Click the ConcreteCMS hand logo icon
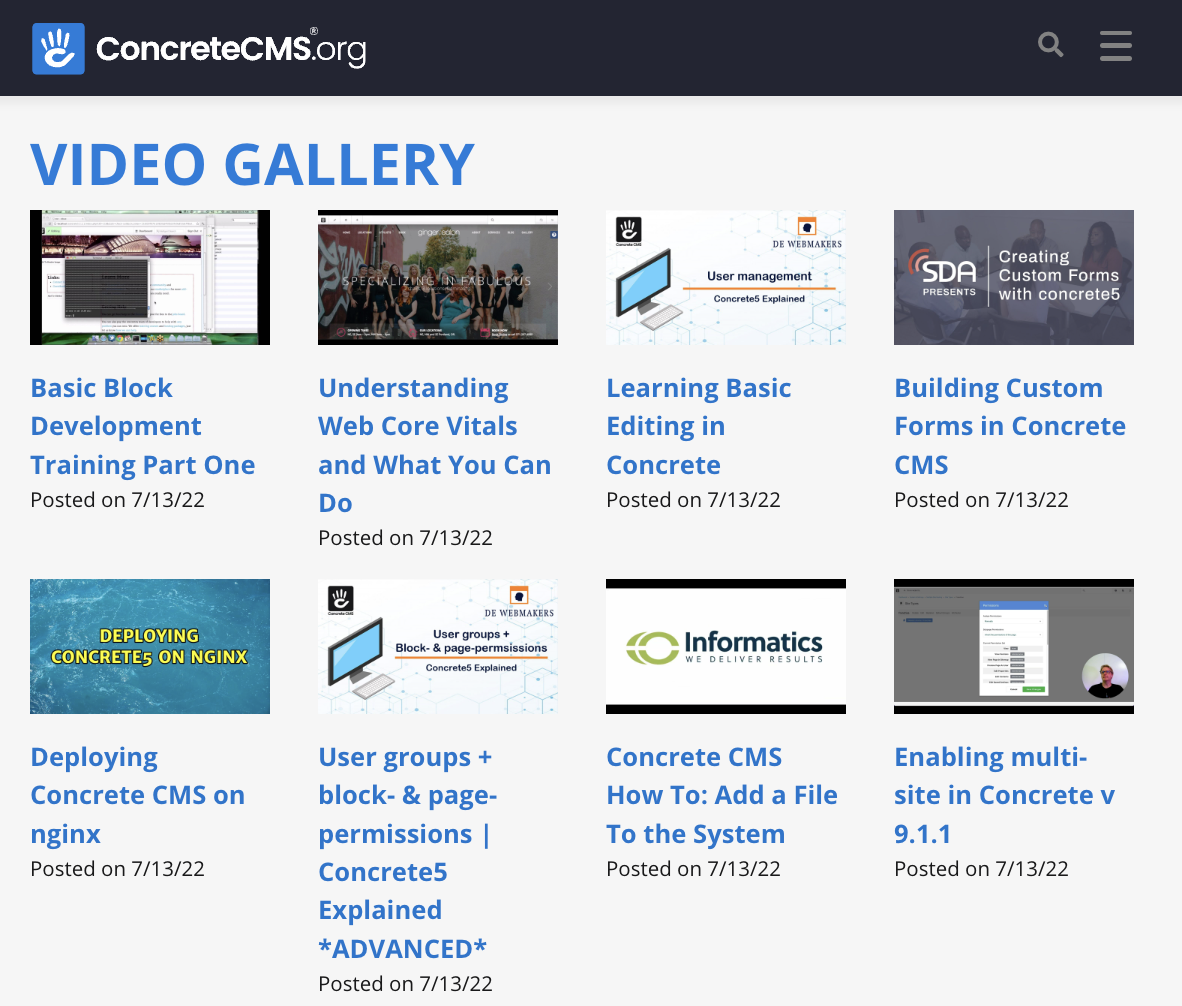The width and height of the screenshot is (1182, 1006). (58, 48)
